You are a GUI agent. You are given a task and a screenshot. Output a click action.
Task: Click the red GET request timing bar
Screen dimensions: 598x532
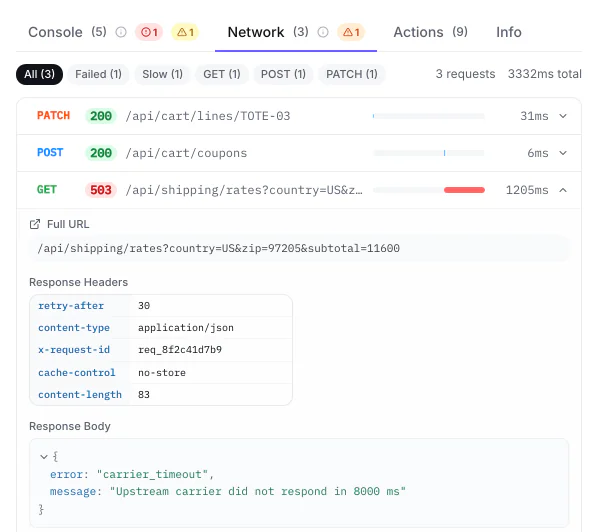[464, 190]
